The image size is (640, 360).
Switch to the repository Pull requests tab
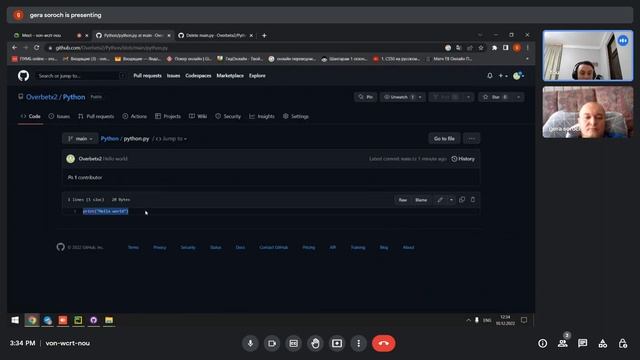coord(96,116)
